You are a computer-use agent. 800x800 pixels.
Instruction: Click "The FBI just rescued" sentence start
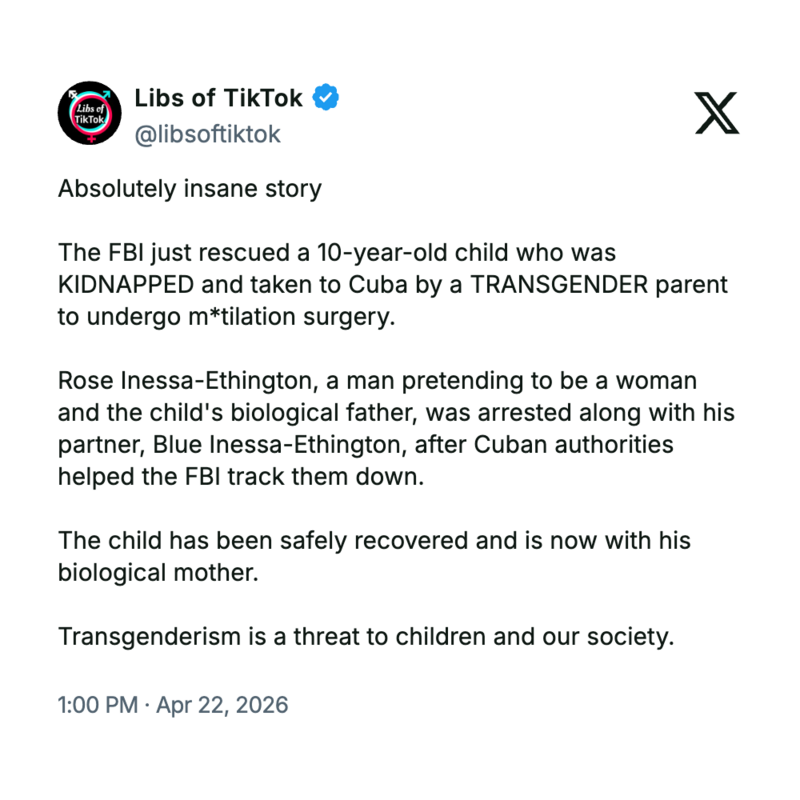click(159, 253)
